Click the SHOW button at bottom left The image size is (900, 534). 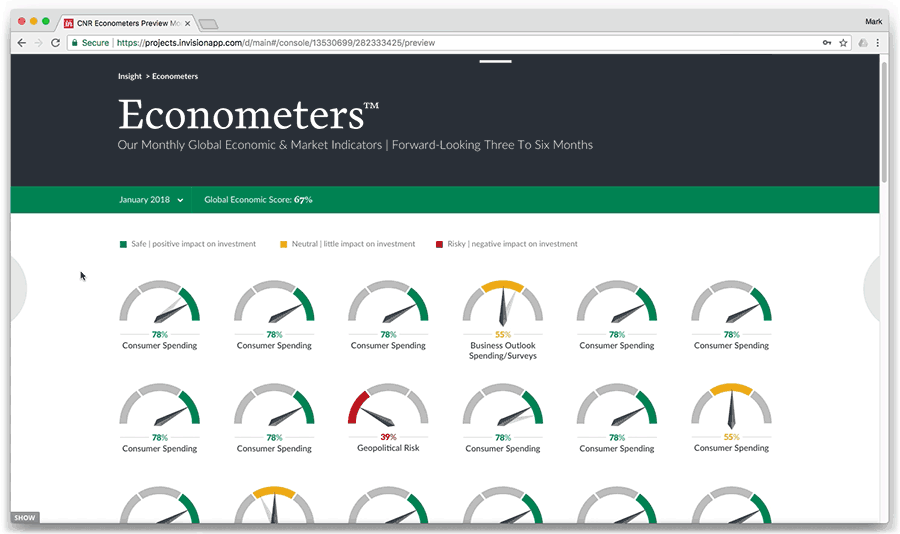[25, 517]
